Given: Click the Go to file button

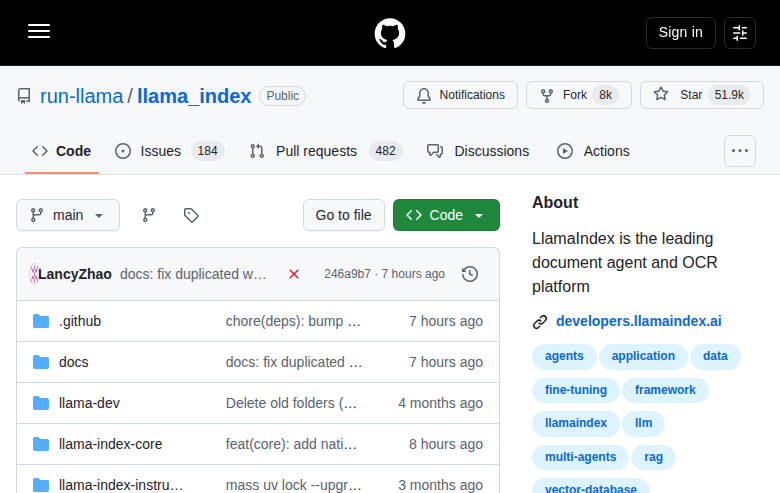Looking at the screenshot, I should pyautogui.click(x=344, y=215).
